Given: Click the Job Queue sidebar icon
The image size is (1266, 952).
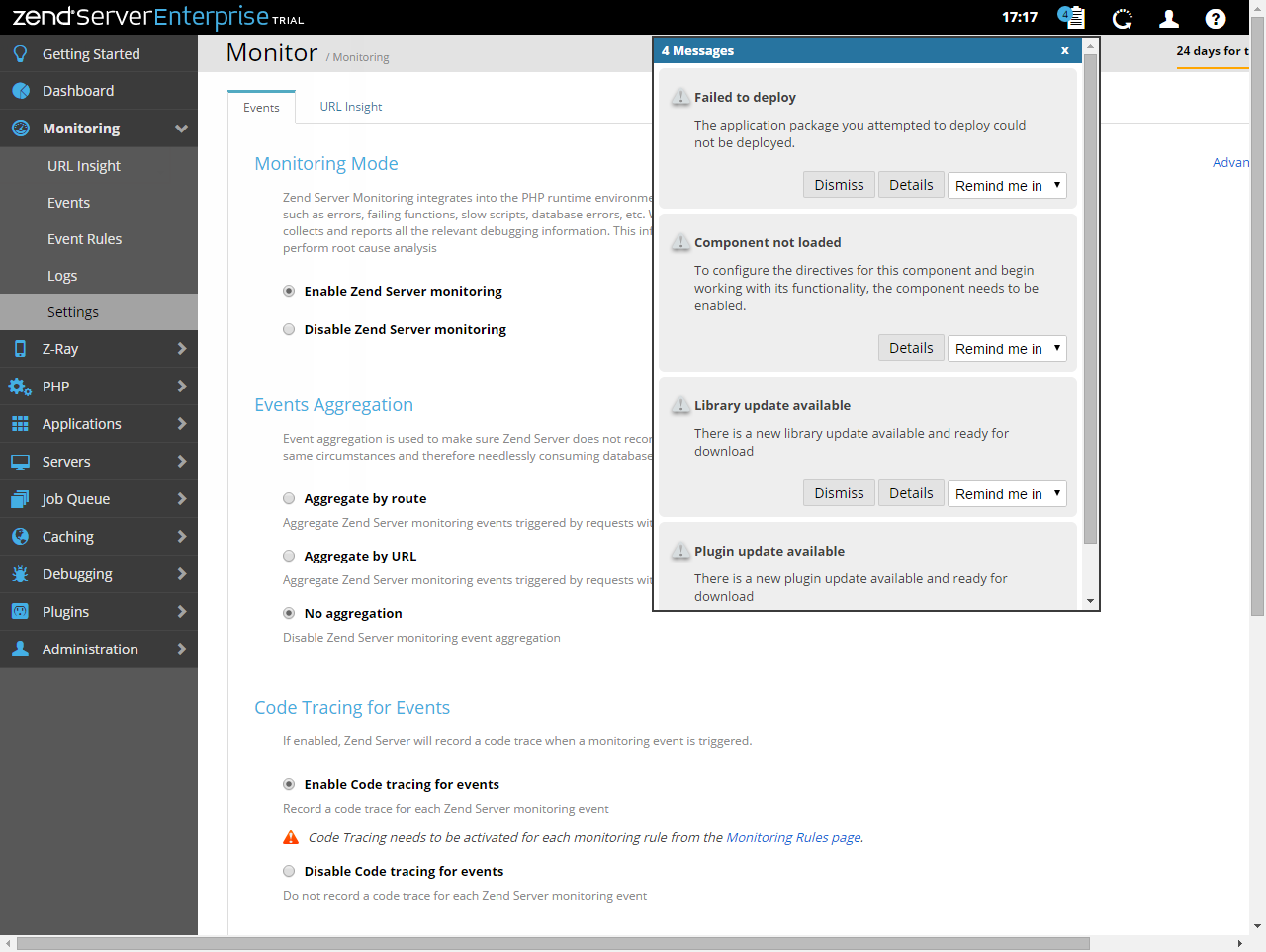Looking at the screenshot, I should point(20,499).
